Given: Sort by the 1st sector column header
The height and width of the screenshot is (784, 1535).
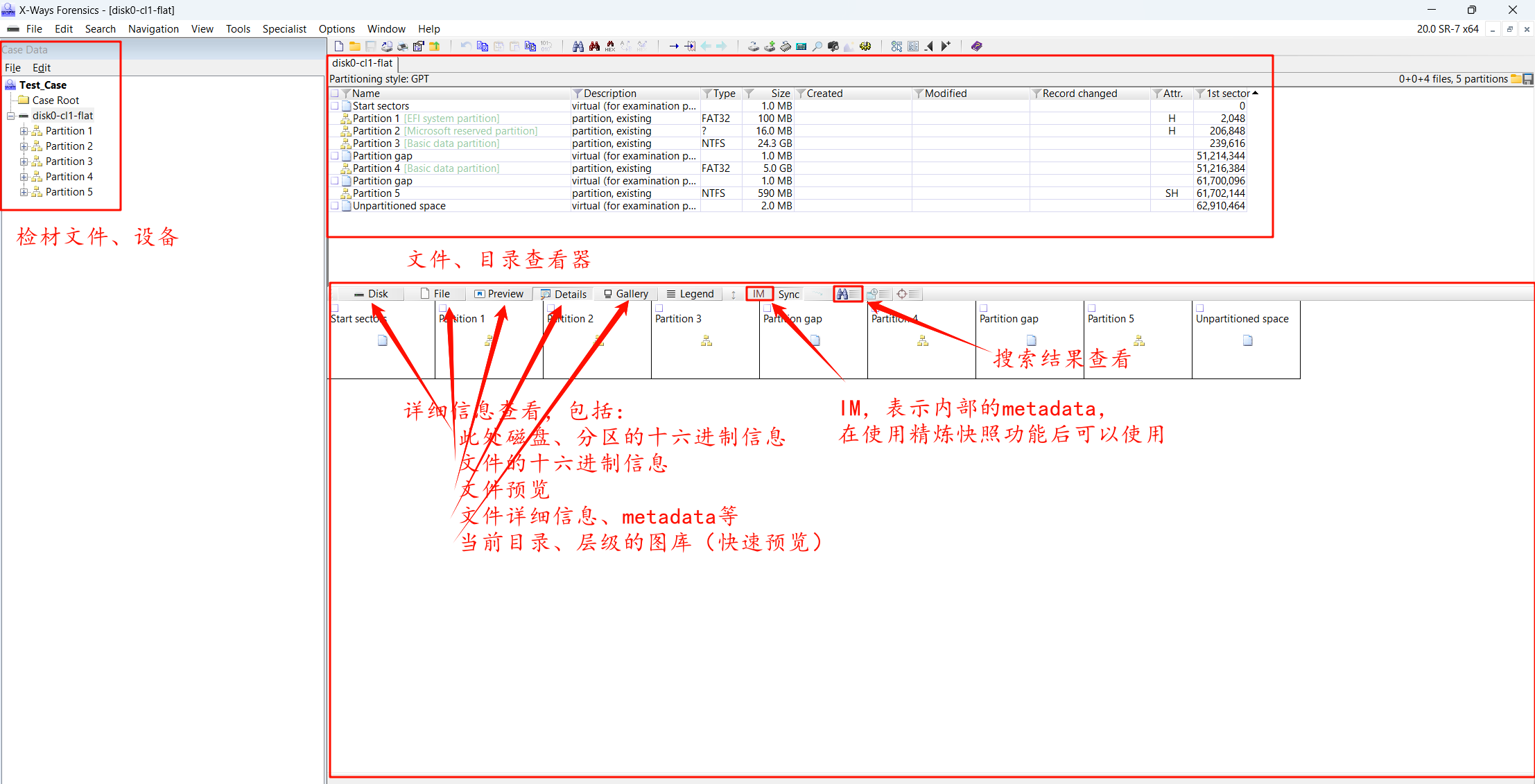Looking at the screenshot, I should point(1227,94).
